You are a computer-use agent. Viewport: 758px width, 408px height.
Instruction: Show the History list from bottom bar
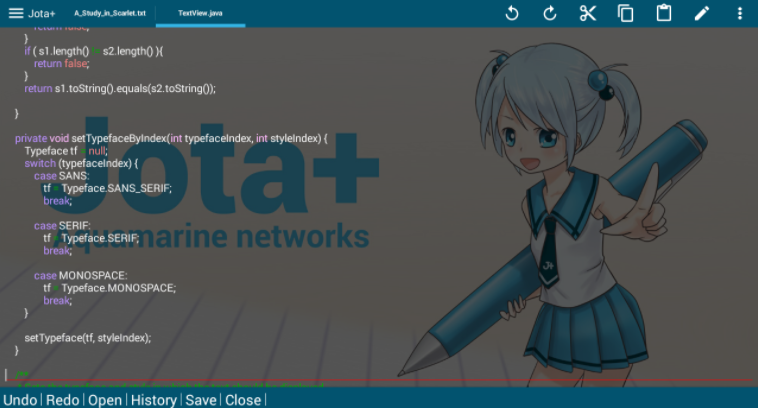[154, 400]
